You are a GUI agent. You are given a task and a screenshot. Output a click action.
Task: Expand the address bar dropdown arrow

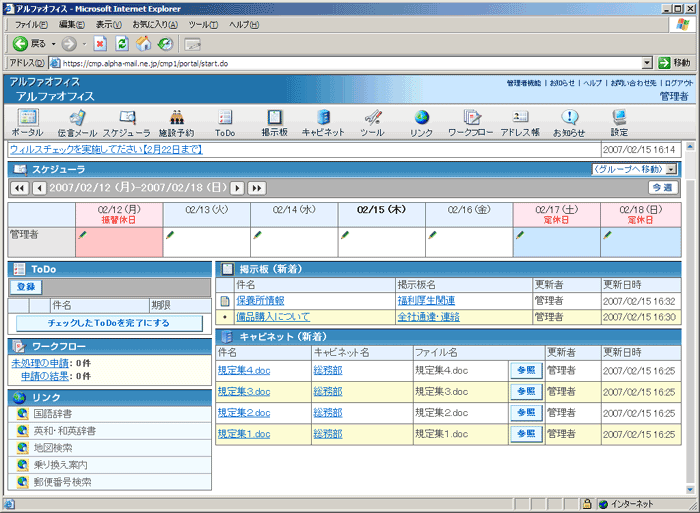point(647,63)
